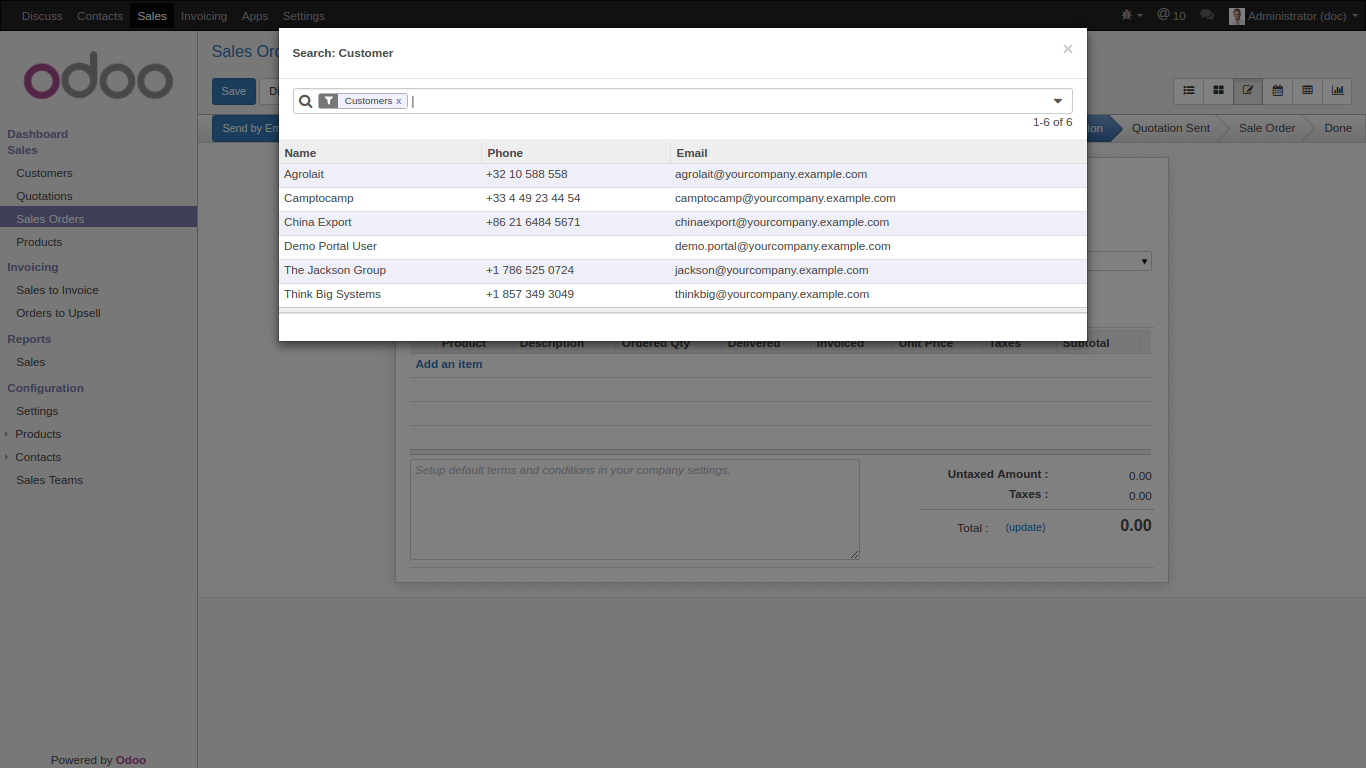
Task: Open the conversations chat icon
Action: [1207, 15]
